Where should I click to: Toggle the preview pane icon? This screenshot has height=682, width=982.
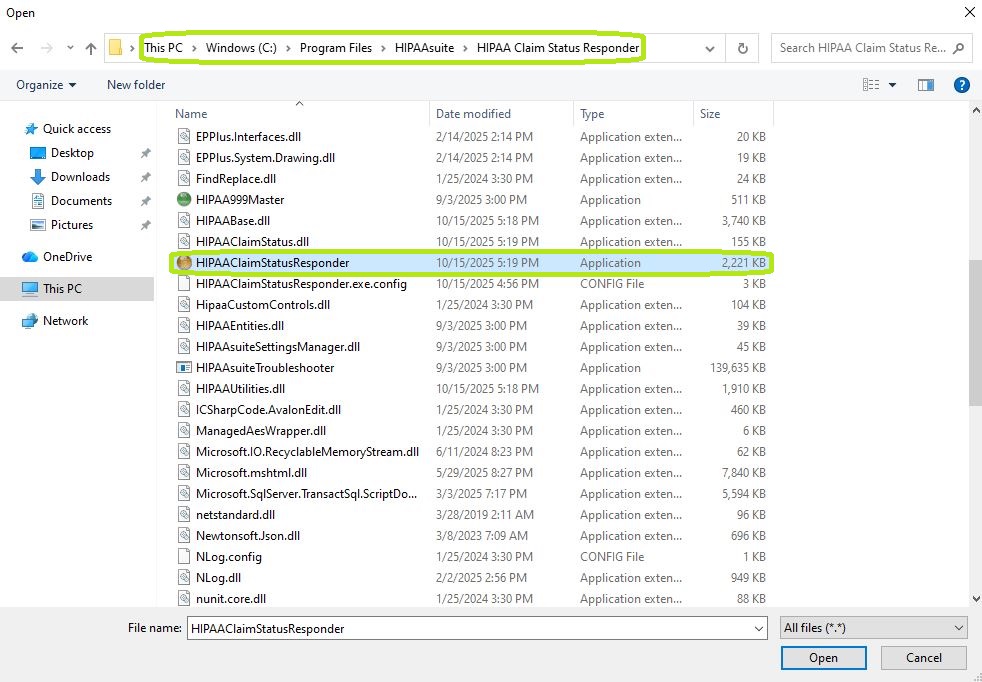pyautogui.click(x=926, y=85)
